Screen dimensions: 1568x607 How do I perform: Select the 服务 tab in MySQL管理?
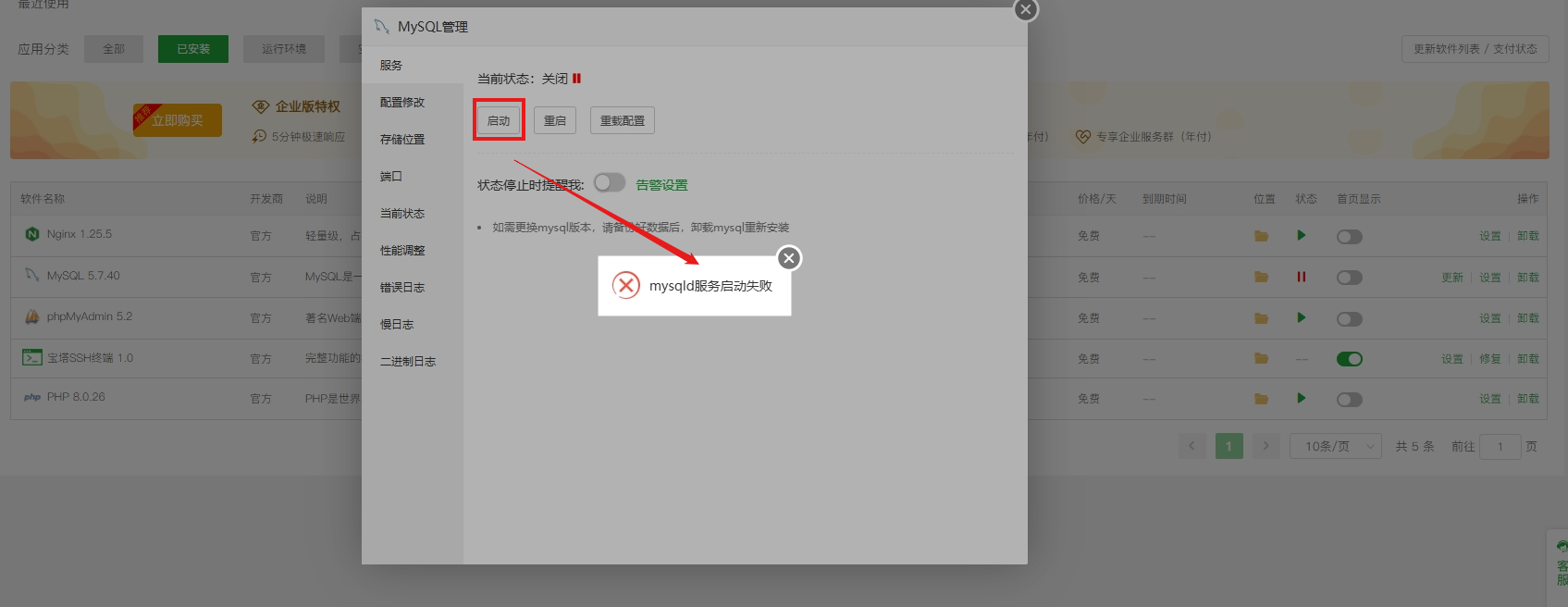click(x=412, y=66)
